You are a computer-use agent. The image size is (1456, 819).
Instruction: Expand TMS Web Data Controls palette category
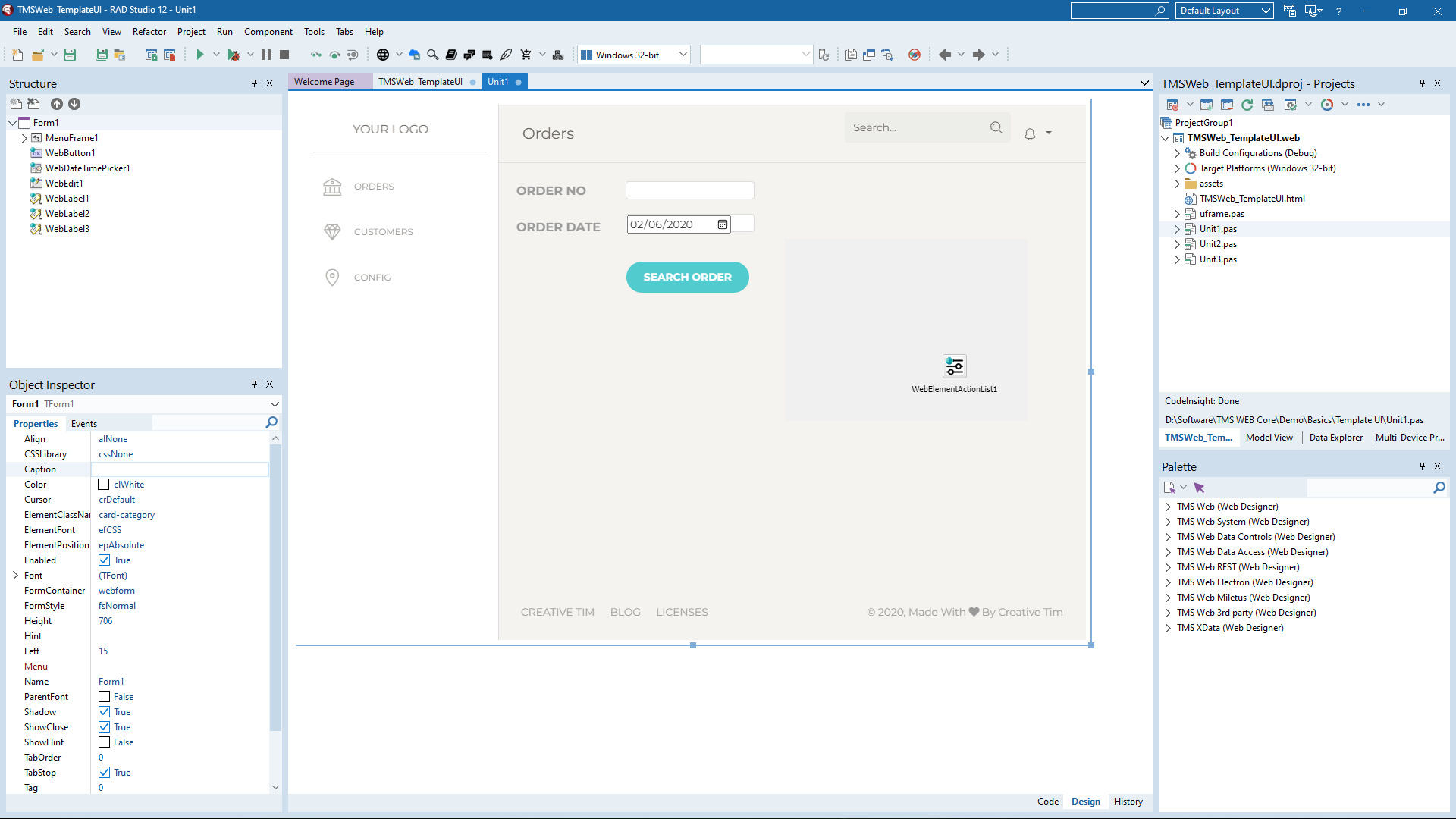point(1168,537)
